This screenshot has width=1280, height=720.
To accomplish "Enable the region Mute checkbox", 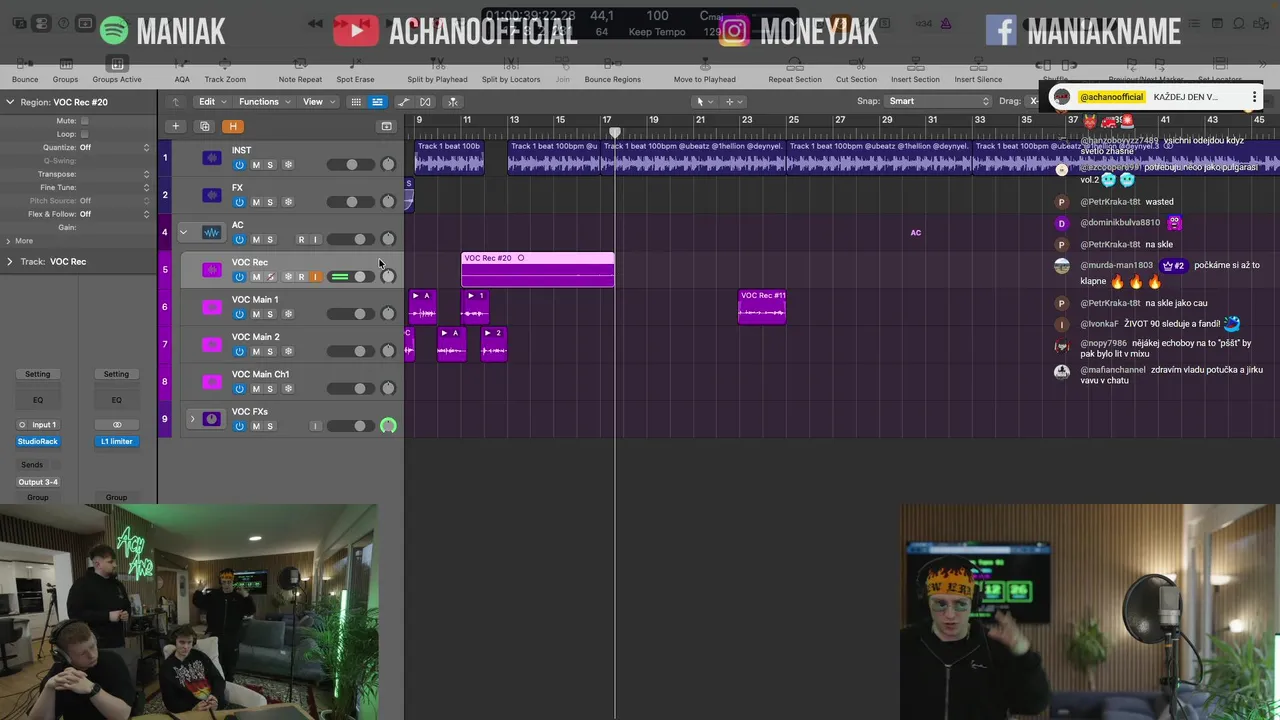I will tap(84, 121).
